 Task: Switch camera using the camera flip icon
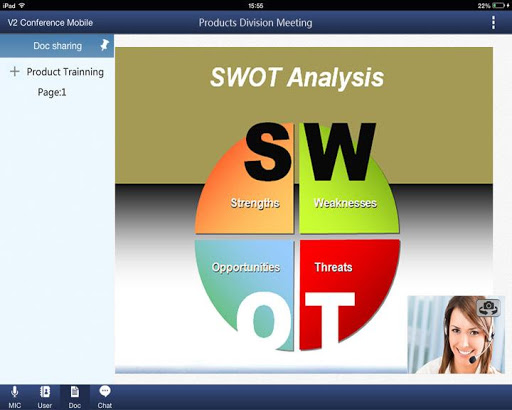(488, 307)
